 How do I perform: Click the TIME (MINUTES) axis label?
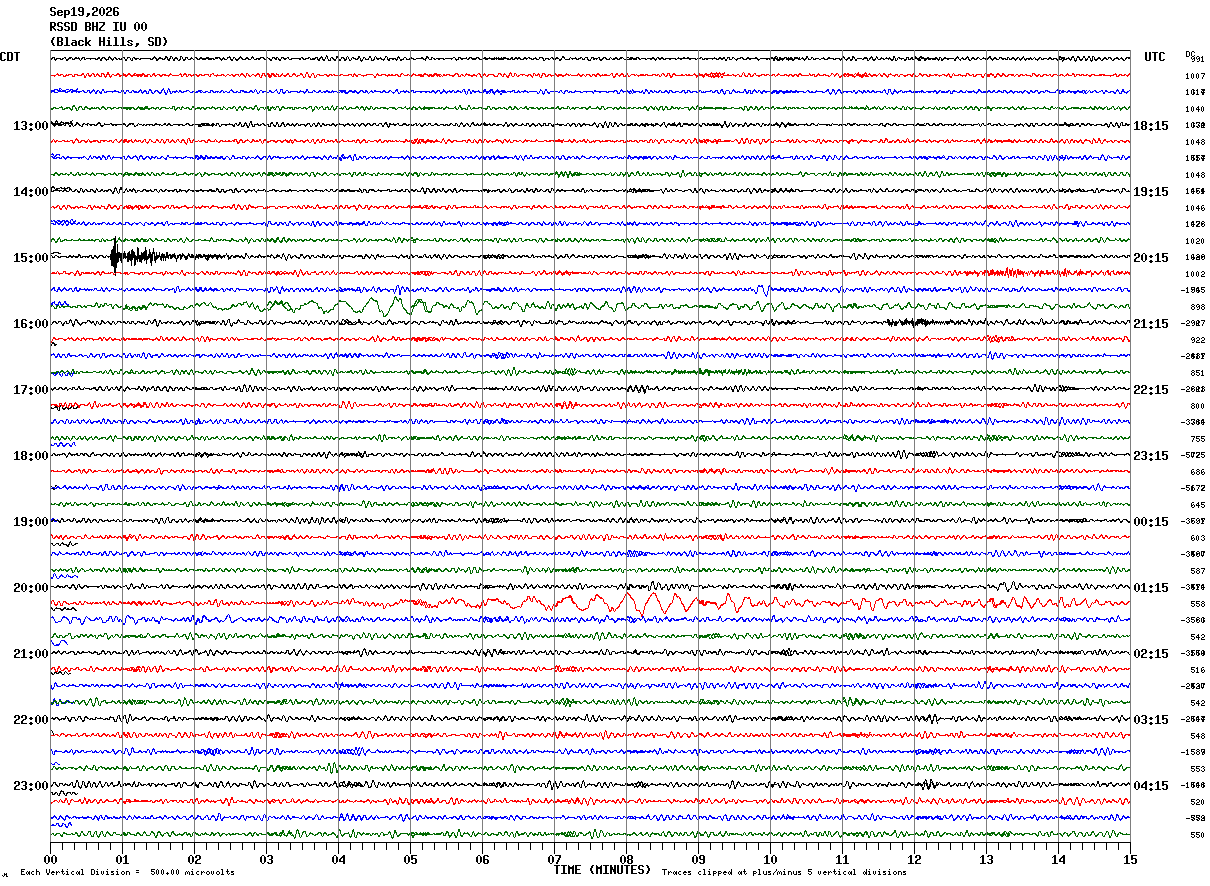coord(602,870)
